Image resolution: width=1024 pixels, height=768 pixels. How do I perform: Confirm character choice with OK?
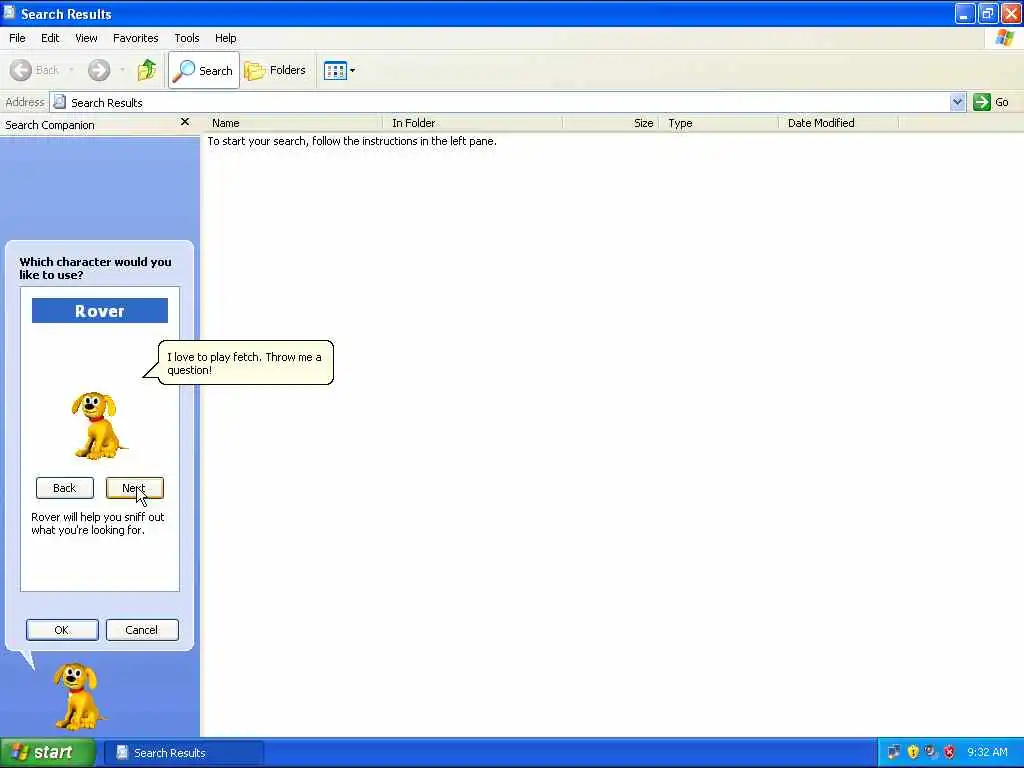coord(62,630)
